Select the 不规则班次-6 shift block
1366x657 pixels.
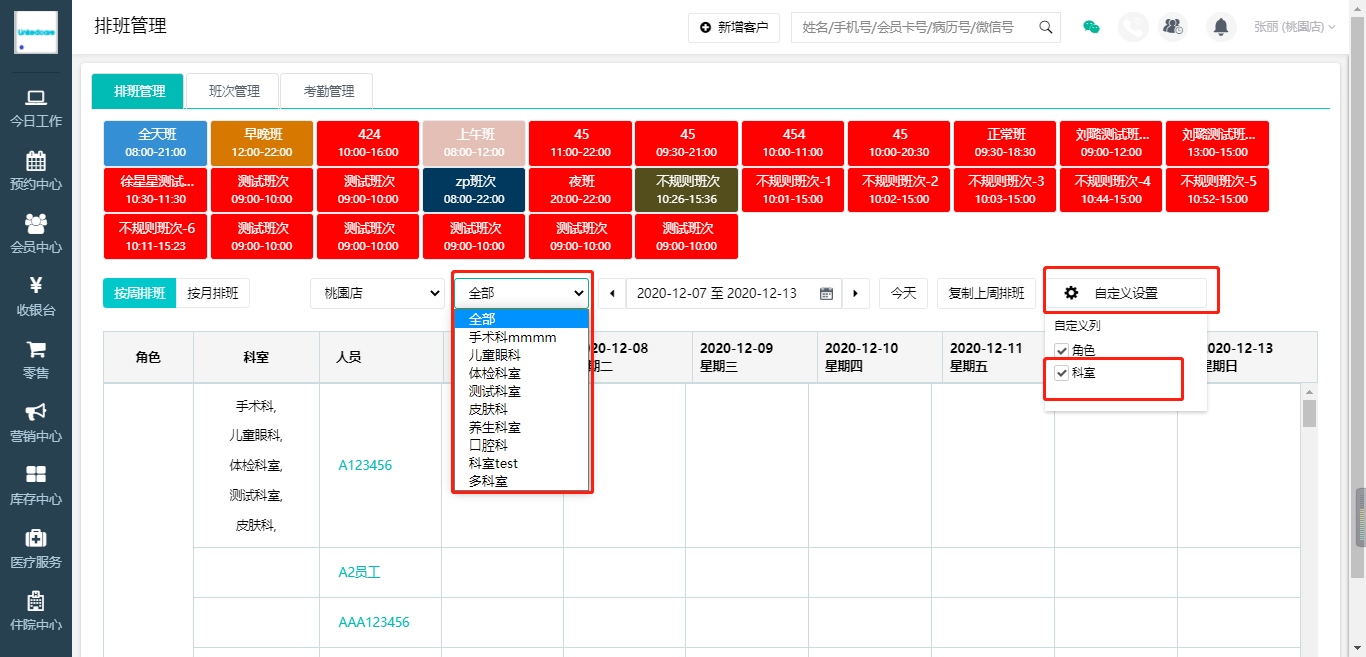coord(155,237)
